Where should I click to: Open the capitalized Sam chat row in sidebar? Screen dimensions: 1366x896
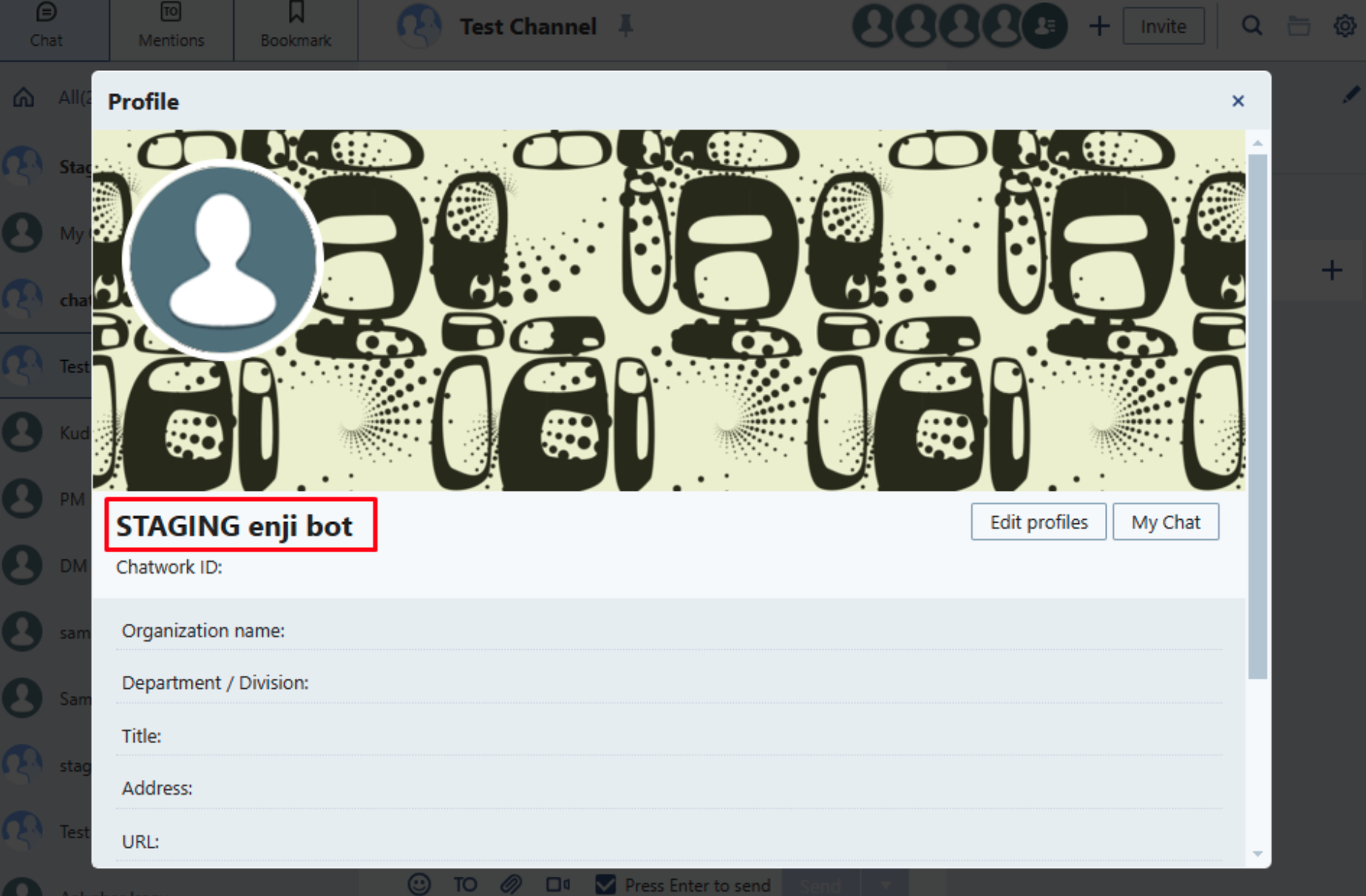(46, 699)
